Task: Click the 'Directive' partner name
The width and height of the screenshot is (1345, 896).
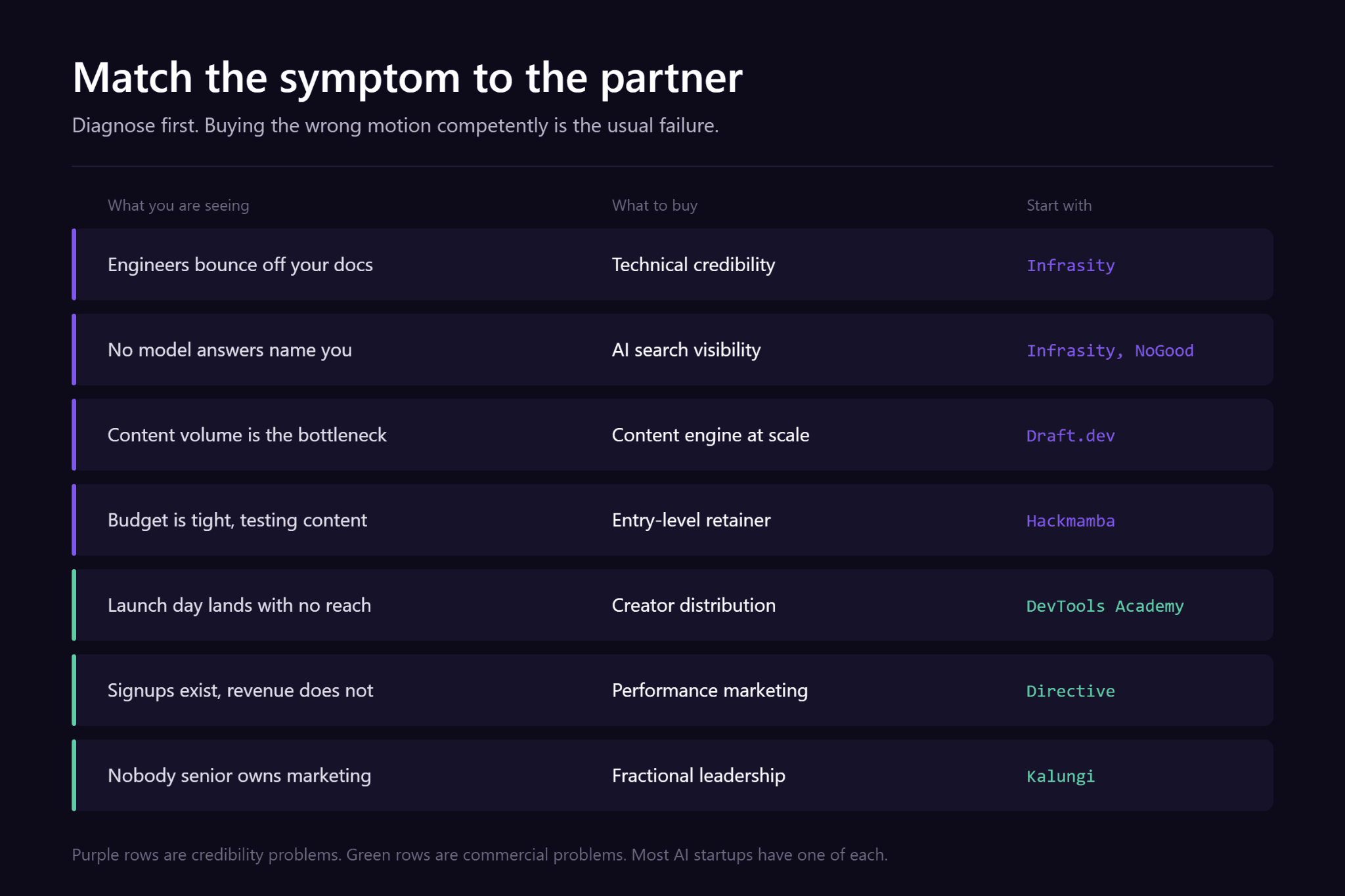Action: coord(1070,691)
